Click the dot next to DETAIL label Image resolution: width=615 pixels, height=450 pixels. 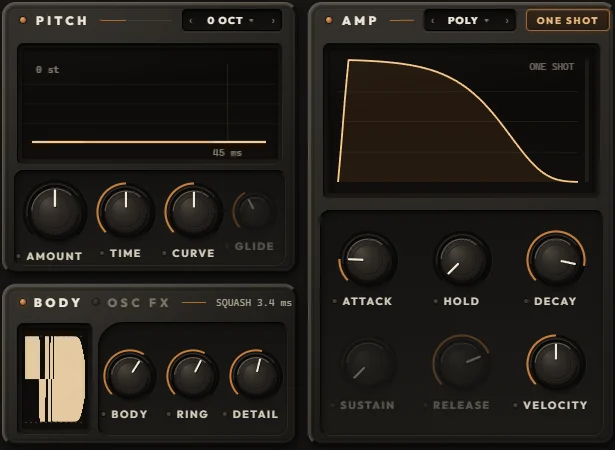pyautogui.click(x=225, y=414)
